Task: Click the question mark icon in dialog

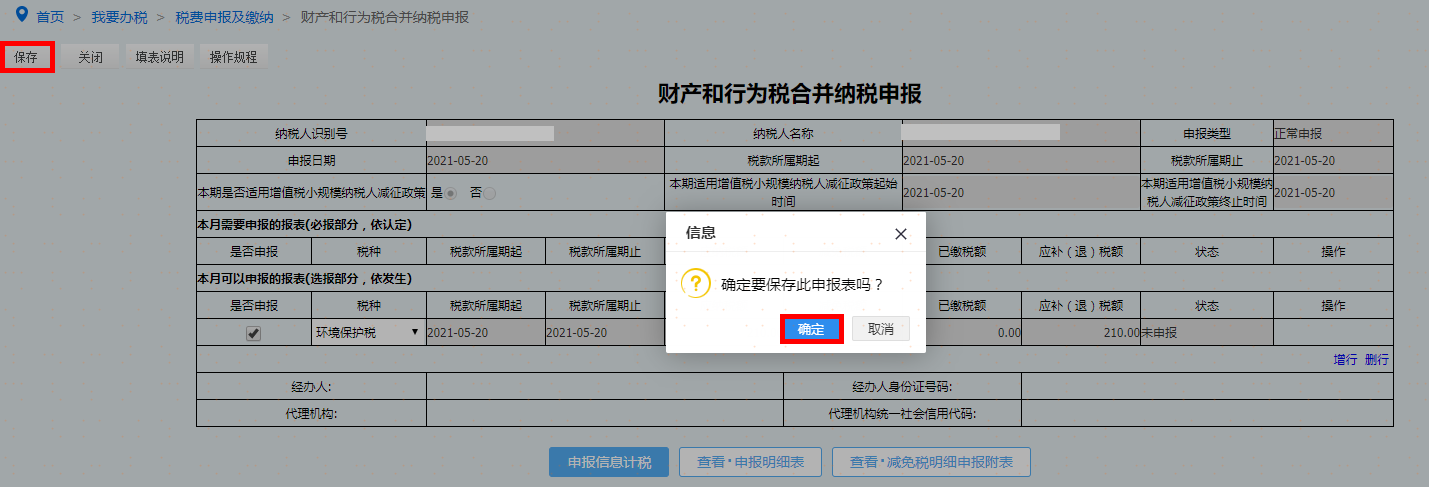Action: point(695,283)
